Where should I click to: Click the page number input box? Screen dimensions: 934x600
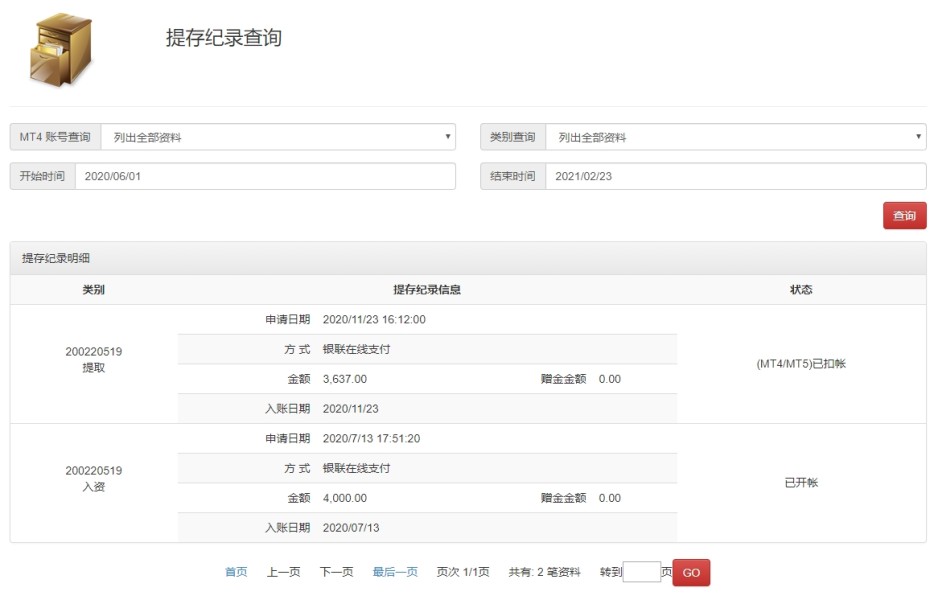point(641,572)
